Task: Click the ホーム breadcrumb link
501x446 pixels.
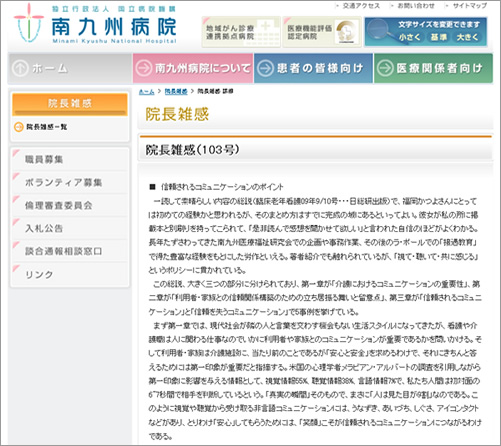Action: click(147, 91)
